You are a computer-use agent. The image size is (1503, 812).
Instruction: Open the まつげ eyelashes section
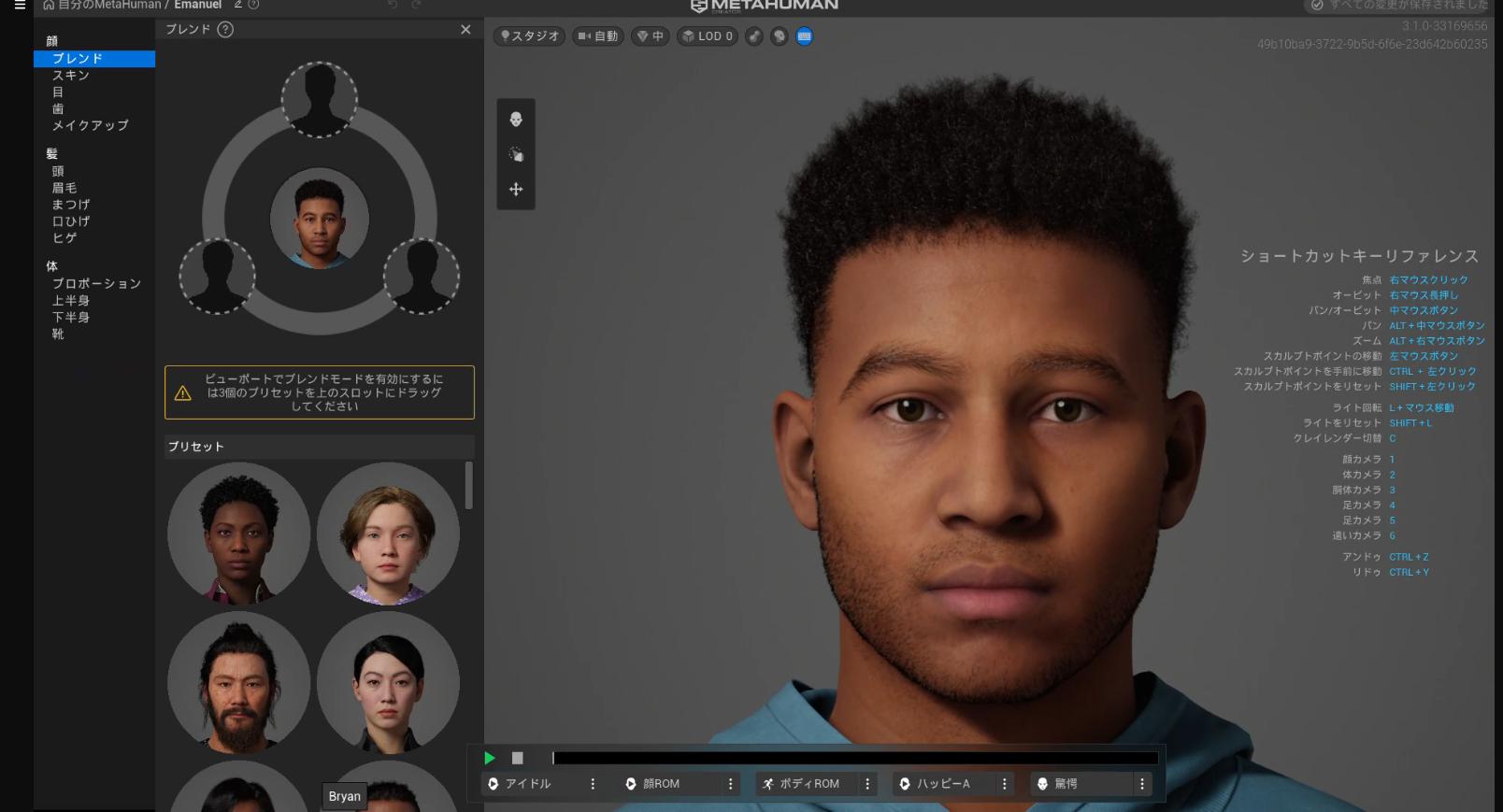pos(71,205)
